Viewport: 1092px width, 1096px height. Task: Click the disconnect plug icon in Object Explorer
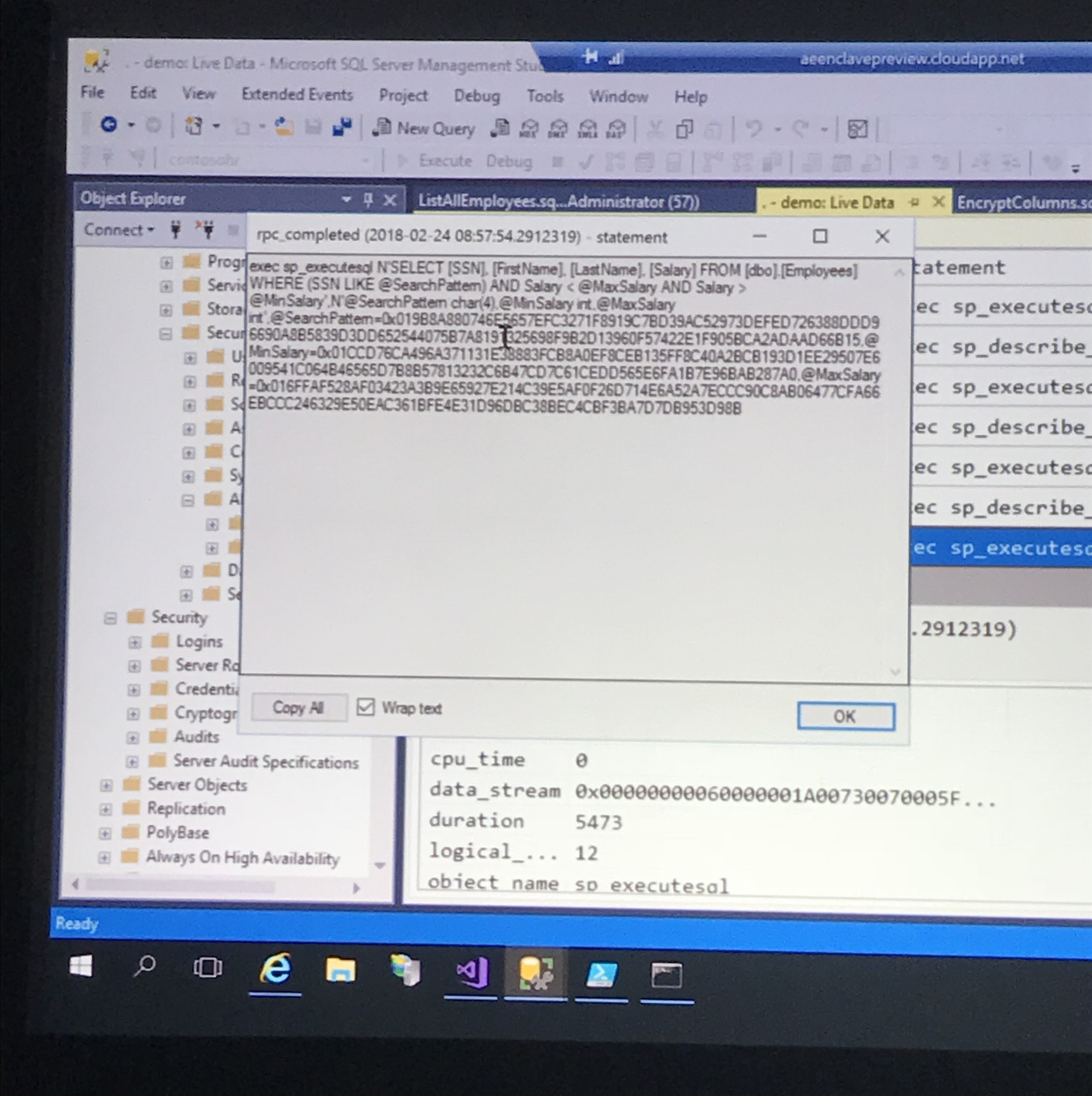[x=206, y=230]
